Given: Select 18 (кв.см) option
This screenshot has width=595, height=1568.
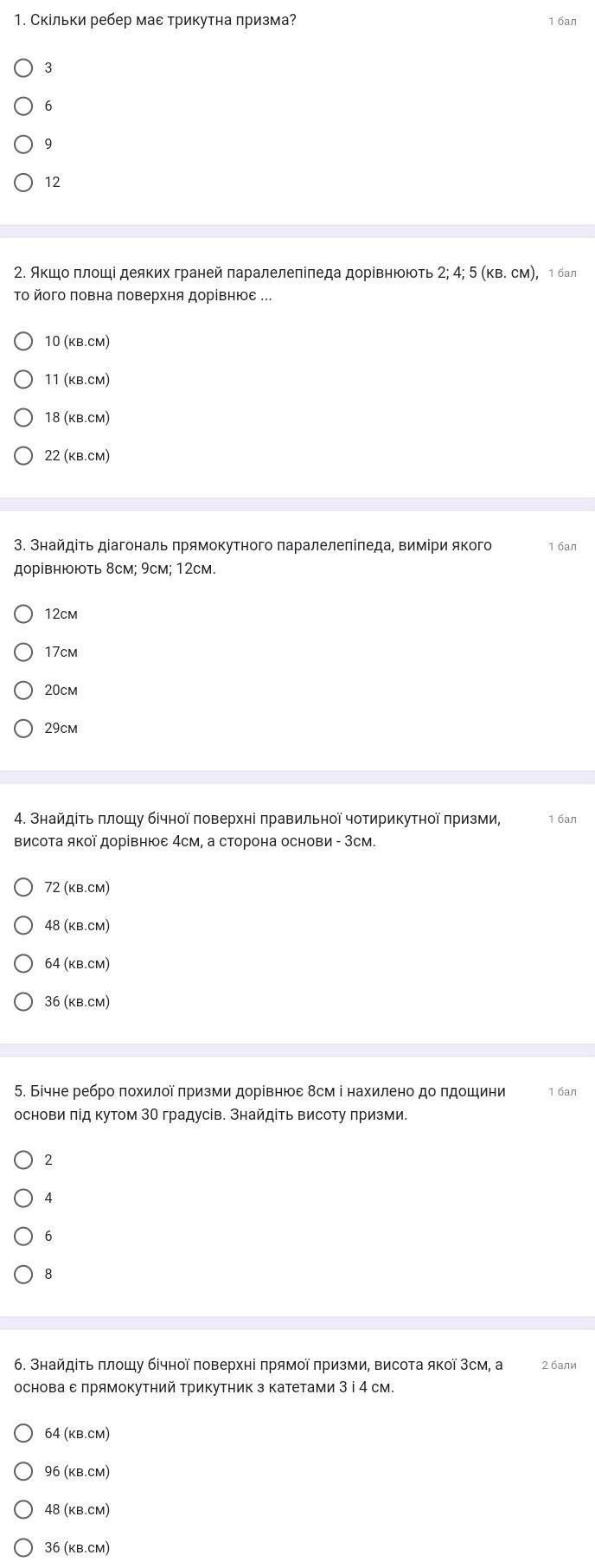Looking at the screenshot, I should click(24, 417).
